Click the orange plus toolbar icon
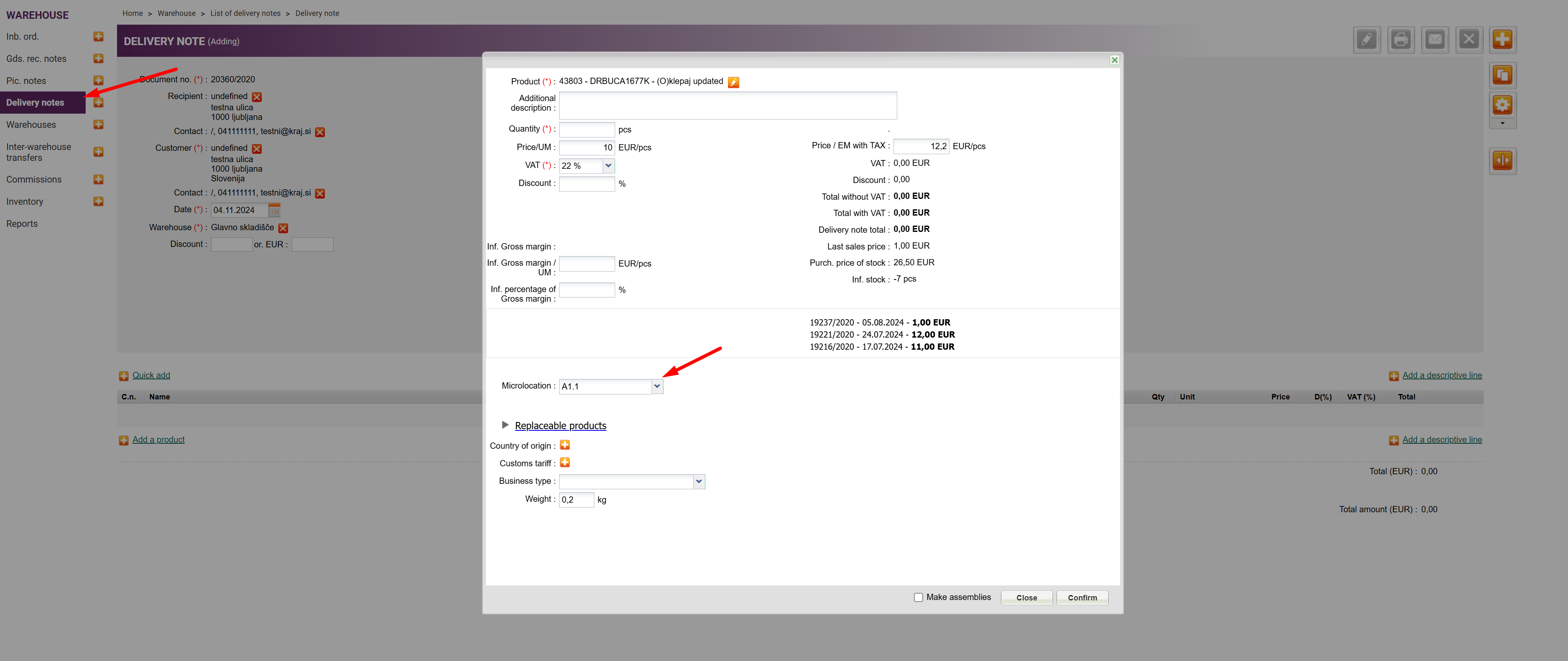Image resolution: width=1568 pixels, height=661 pixels. pyautogui.click(x=1502, y=40)
